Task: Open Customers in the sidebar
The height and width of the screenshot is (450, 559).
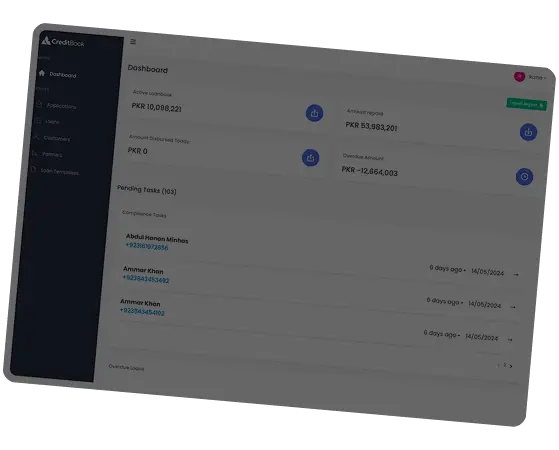Action: pyautogui.click(x=52, y=138)
